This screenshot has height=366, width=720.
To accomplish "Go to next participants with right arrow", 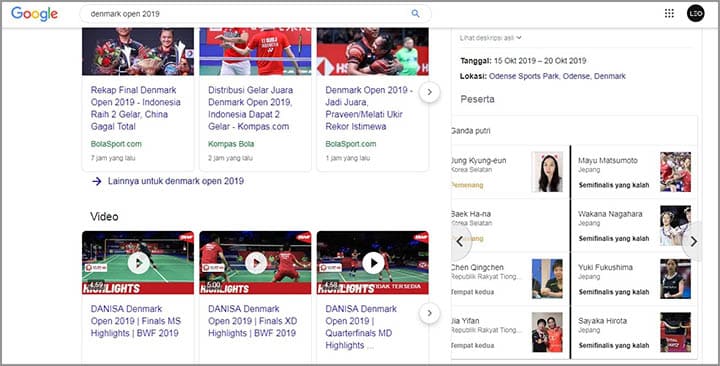I will click(693, 242).
